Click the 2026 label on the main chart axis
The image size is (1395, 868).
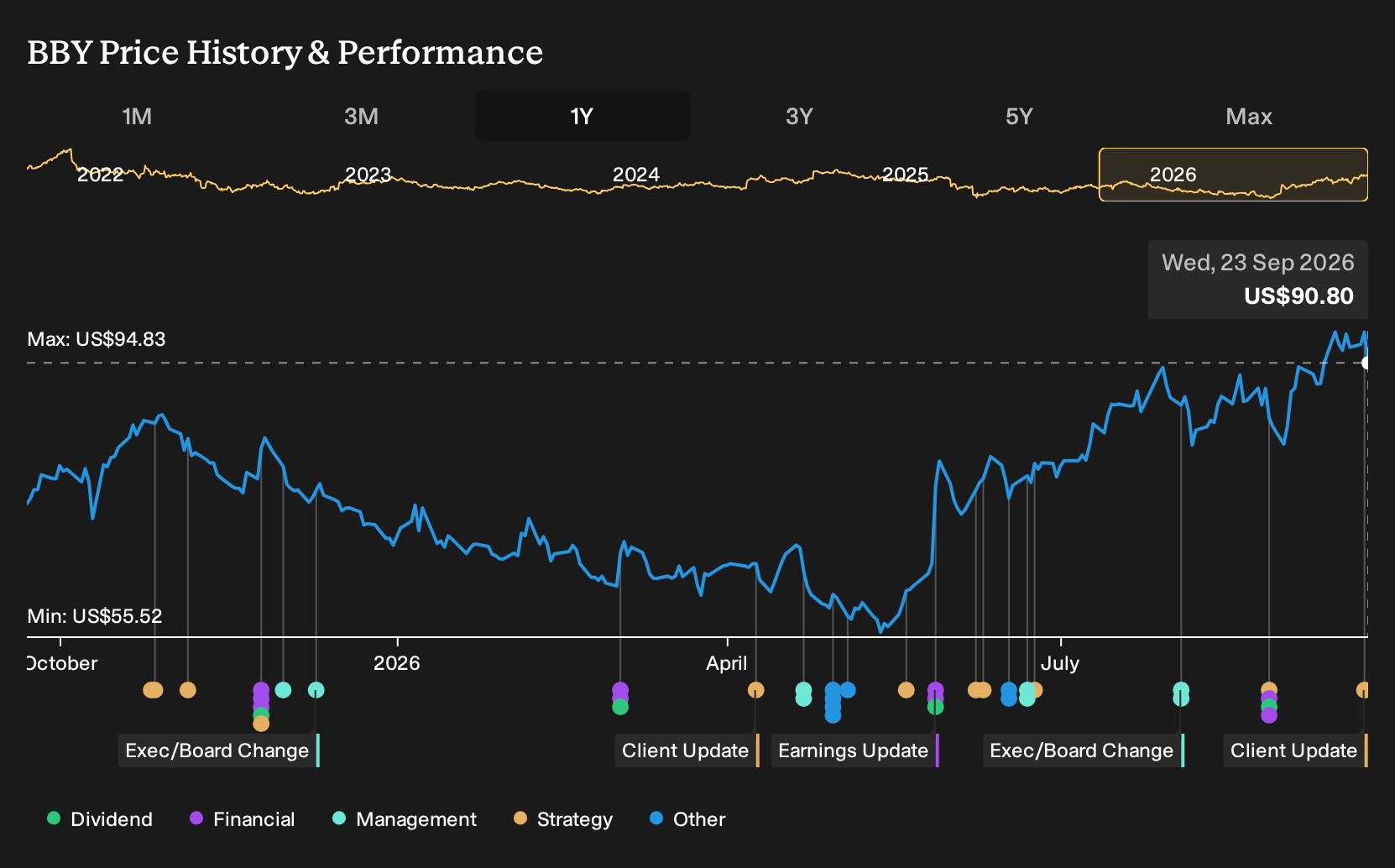point(397,663)
